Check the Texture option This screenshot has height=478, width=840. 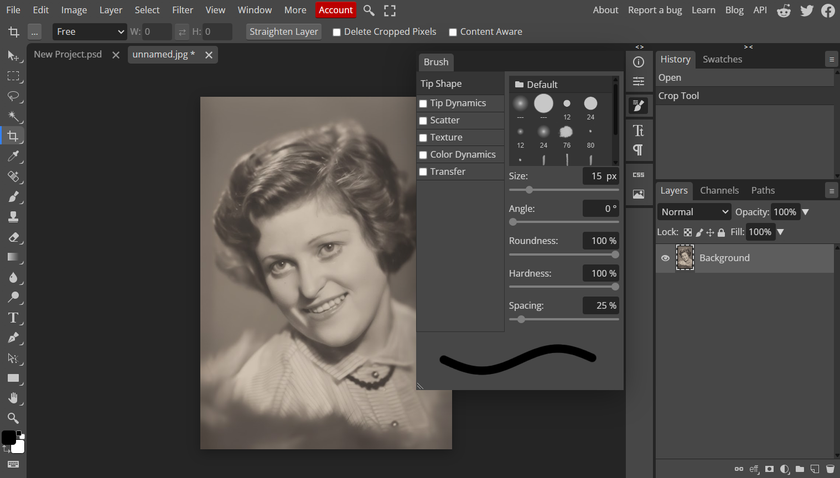pyautogui.click(x=423, y=138)
